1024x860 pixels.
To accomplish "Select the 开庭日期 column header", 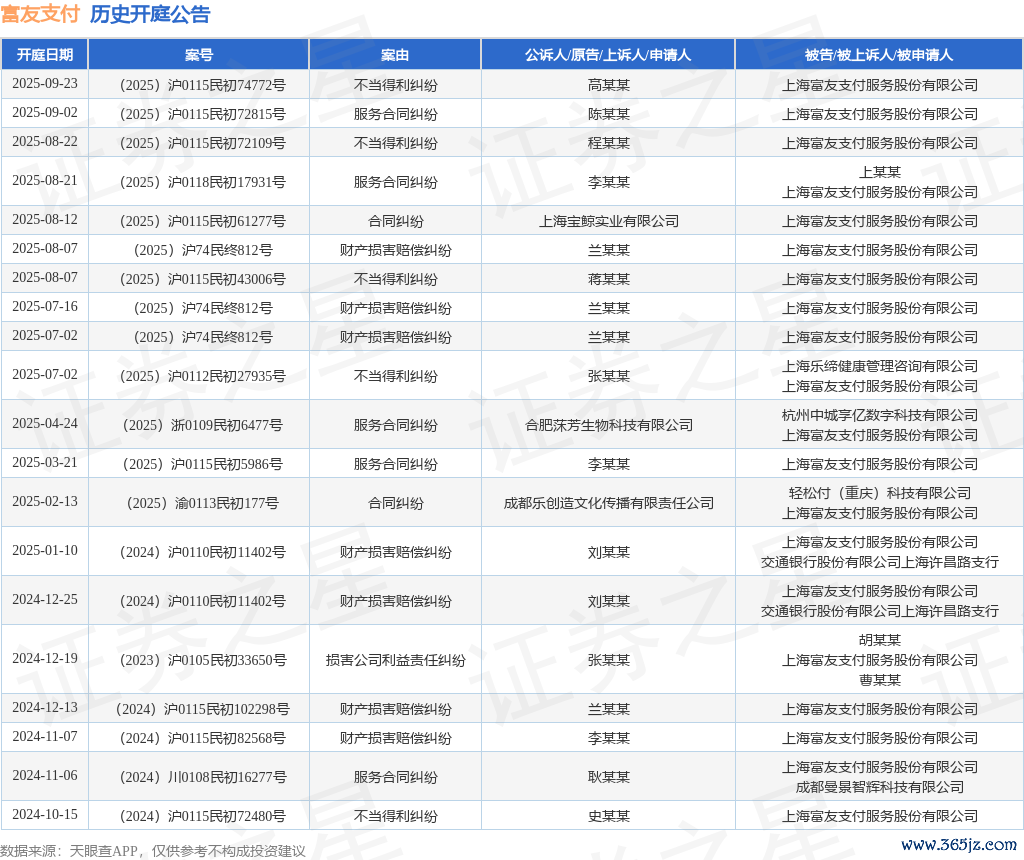I will 45,55.
